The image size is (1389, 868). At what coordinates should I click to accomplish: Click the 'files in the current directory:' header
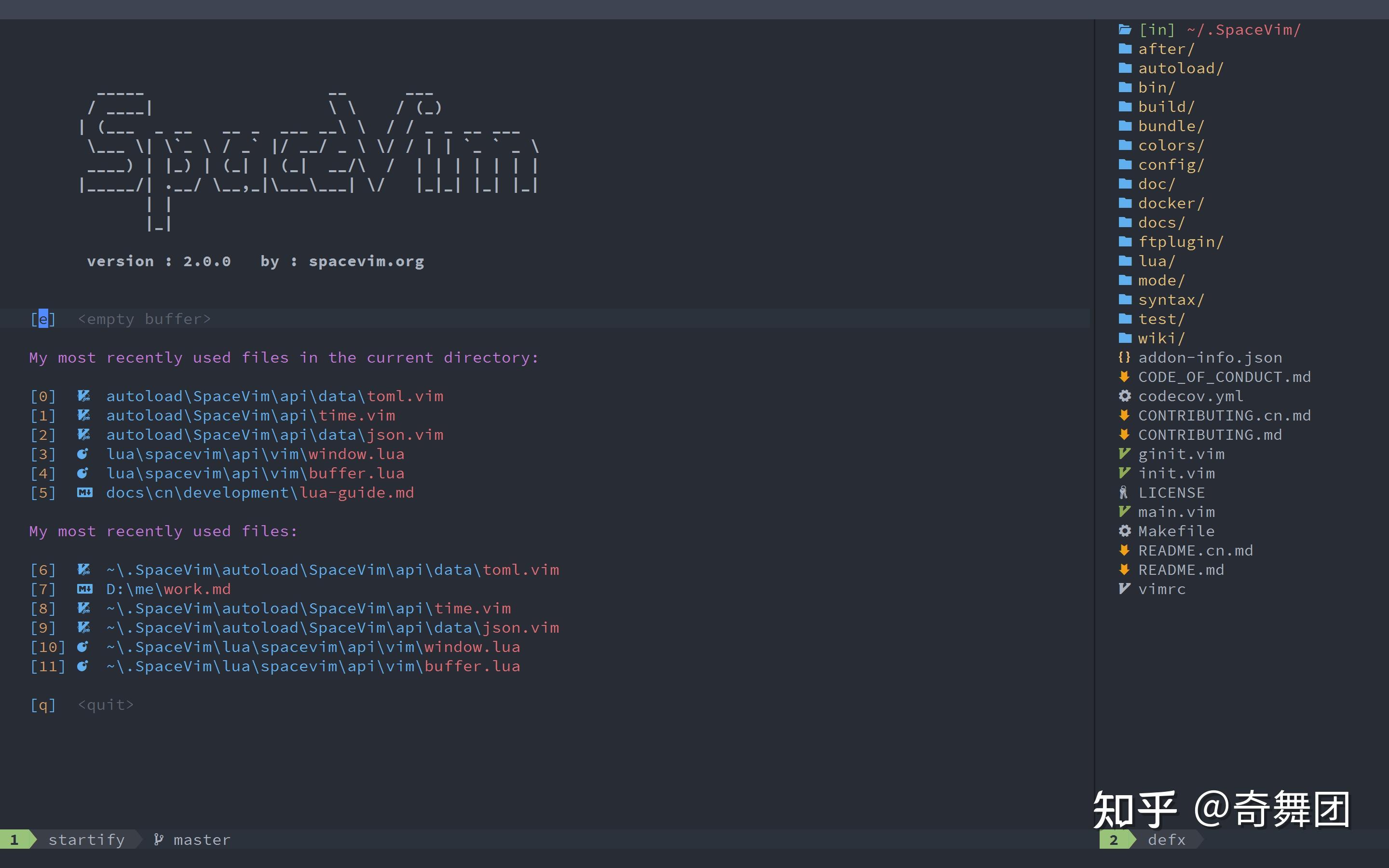[390, 357]
